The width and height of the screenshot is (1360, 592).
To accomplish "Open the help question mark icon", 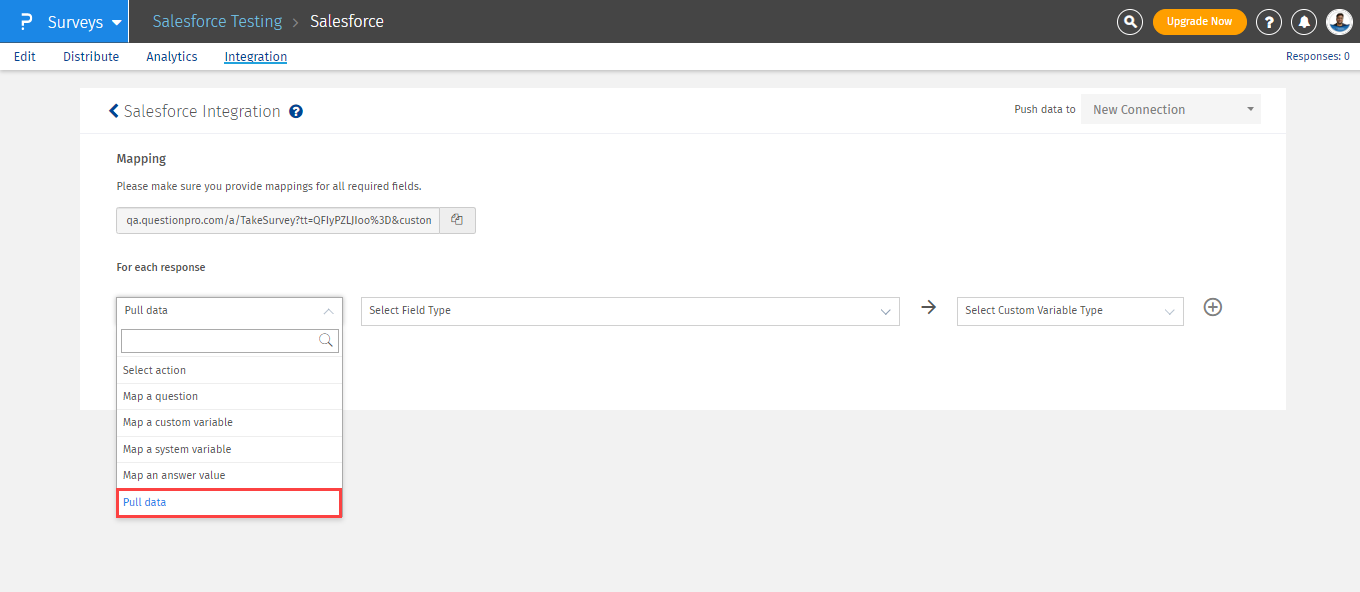I will 1269,22.
